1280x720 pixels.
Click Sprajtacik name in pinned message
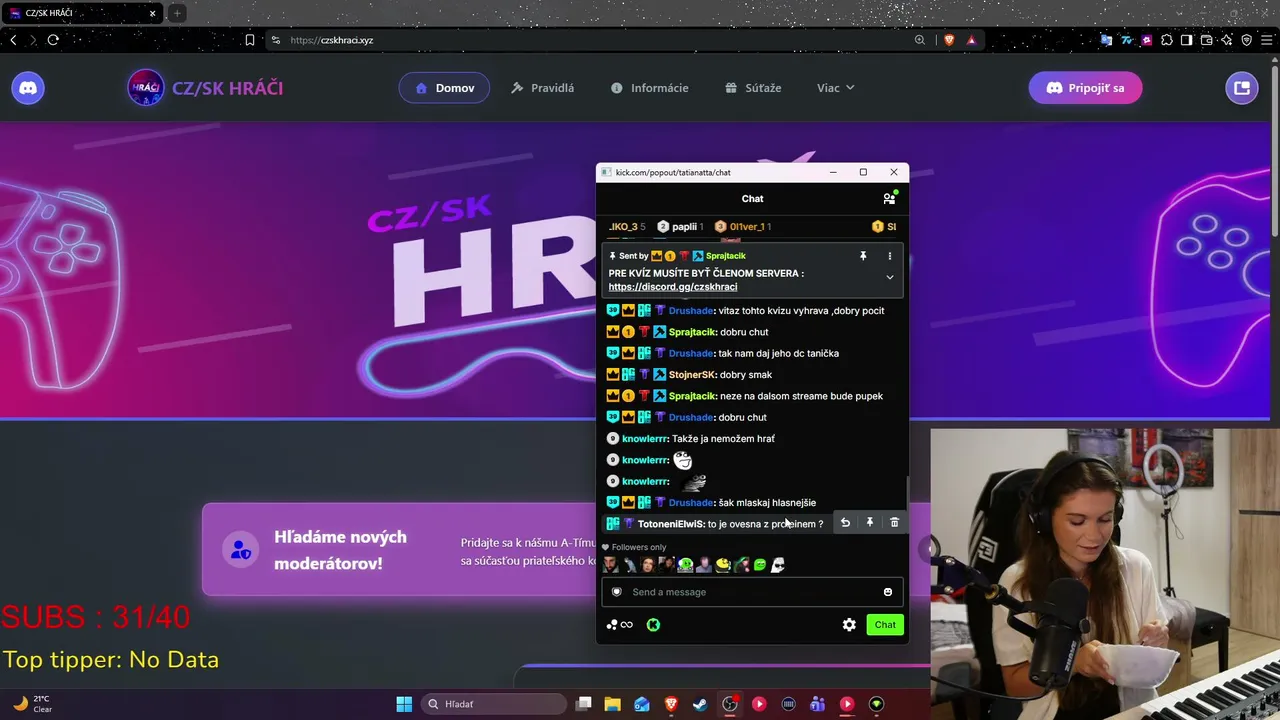point(725,256)
